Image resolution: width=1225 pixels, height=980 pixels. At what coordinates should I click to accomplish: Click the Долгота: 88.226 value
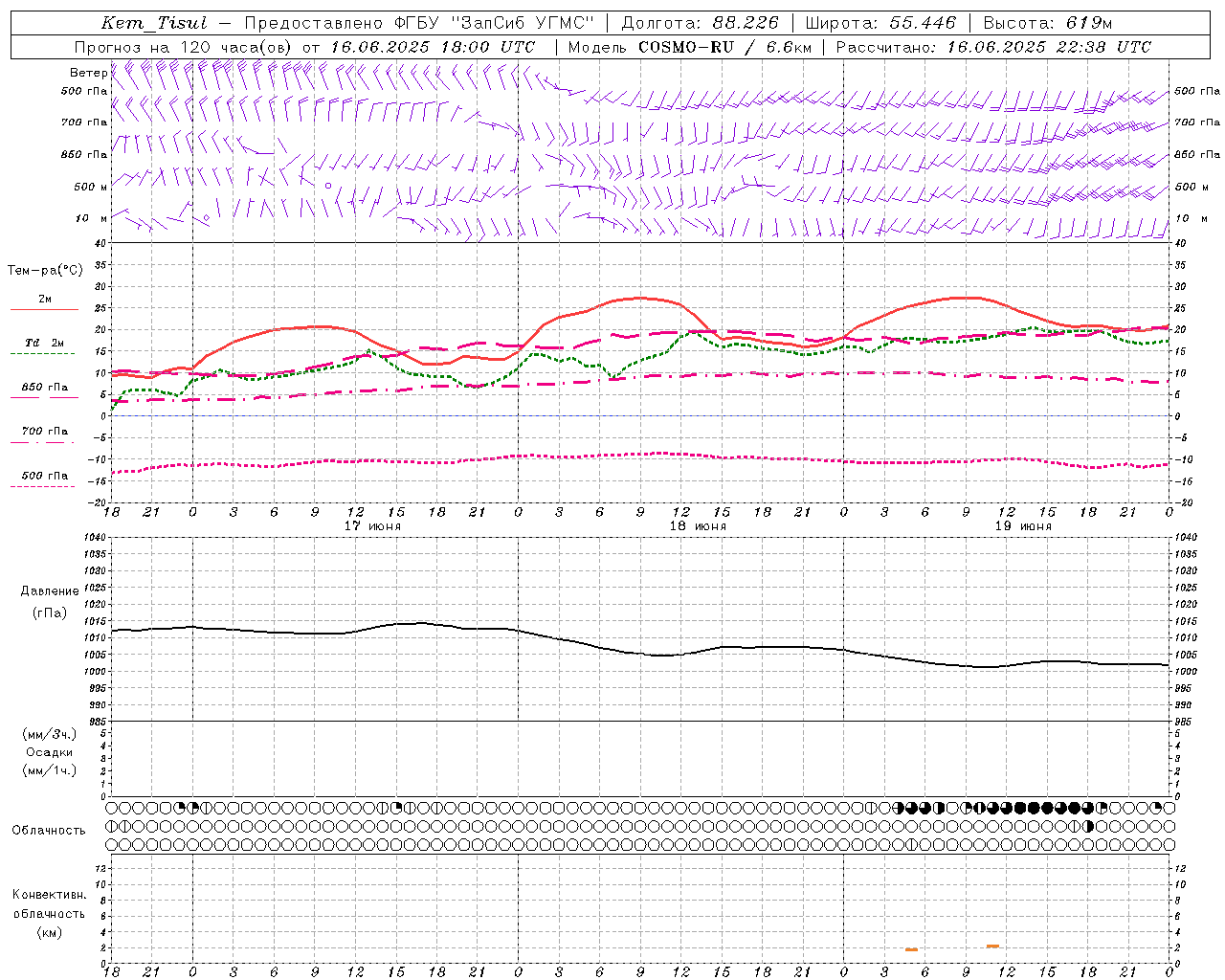click(x=700, y=23)
